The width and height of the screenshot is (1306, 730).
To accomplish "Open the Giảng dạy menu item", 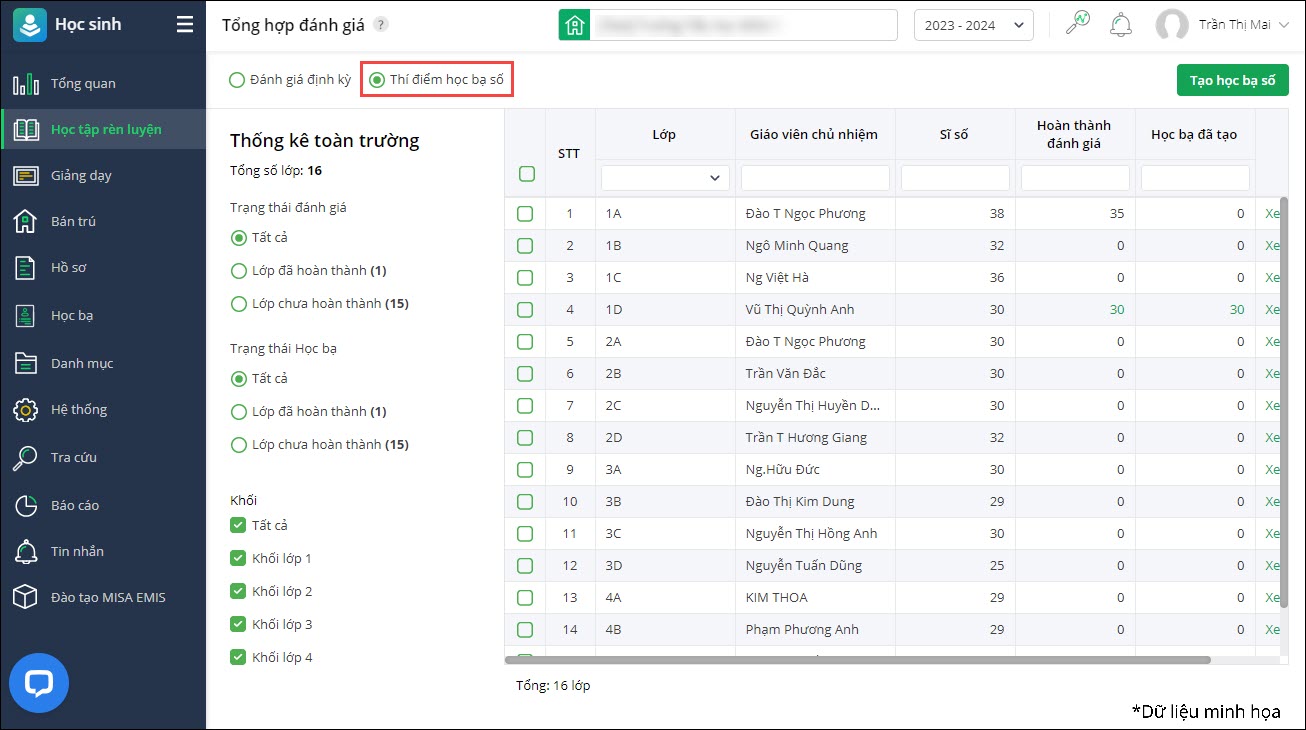I will (81, 175).
